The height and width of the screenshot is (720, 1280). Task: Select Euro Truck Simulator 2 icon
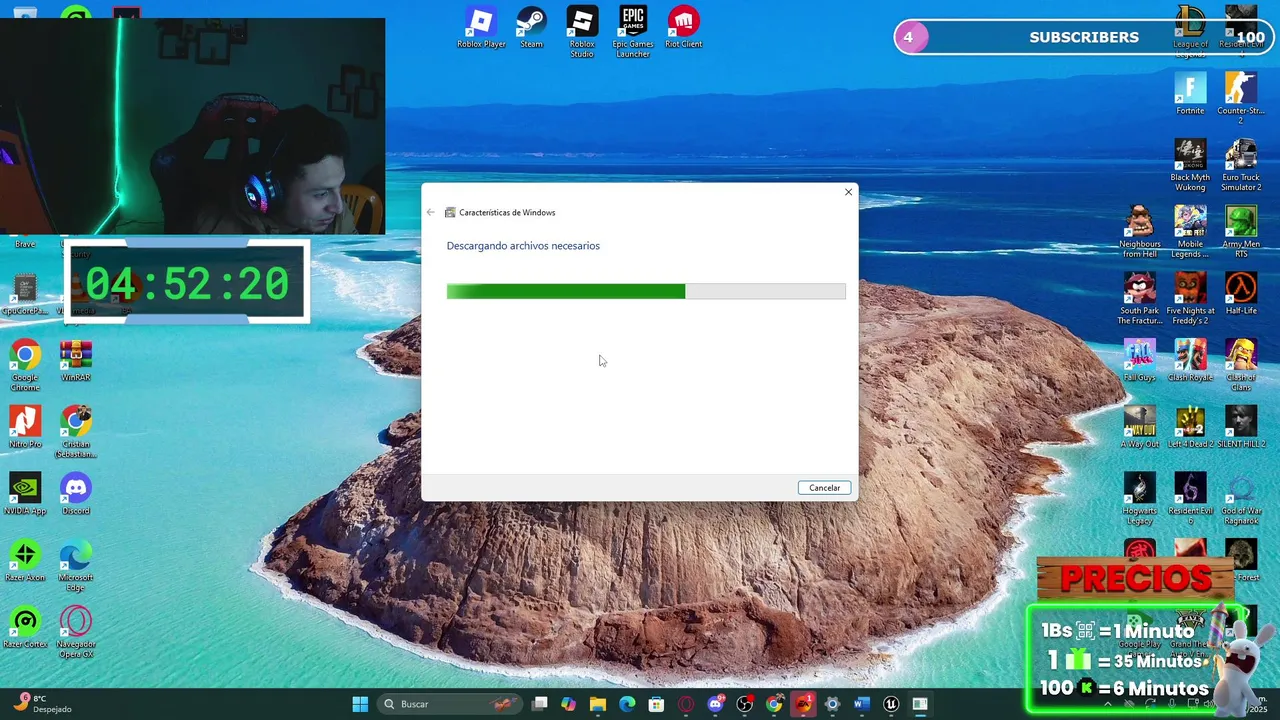click(x=1241, y=166)
